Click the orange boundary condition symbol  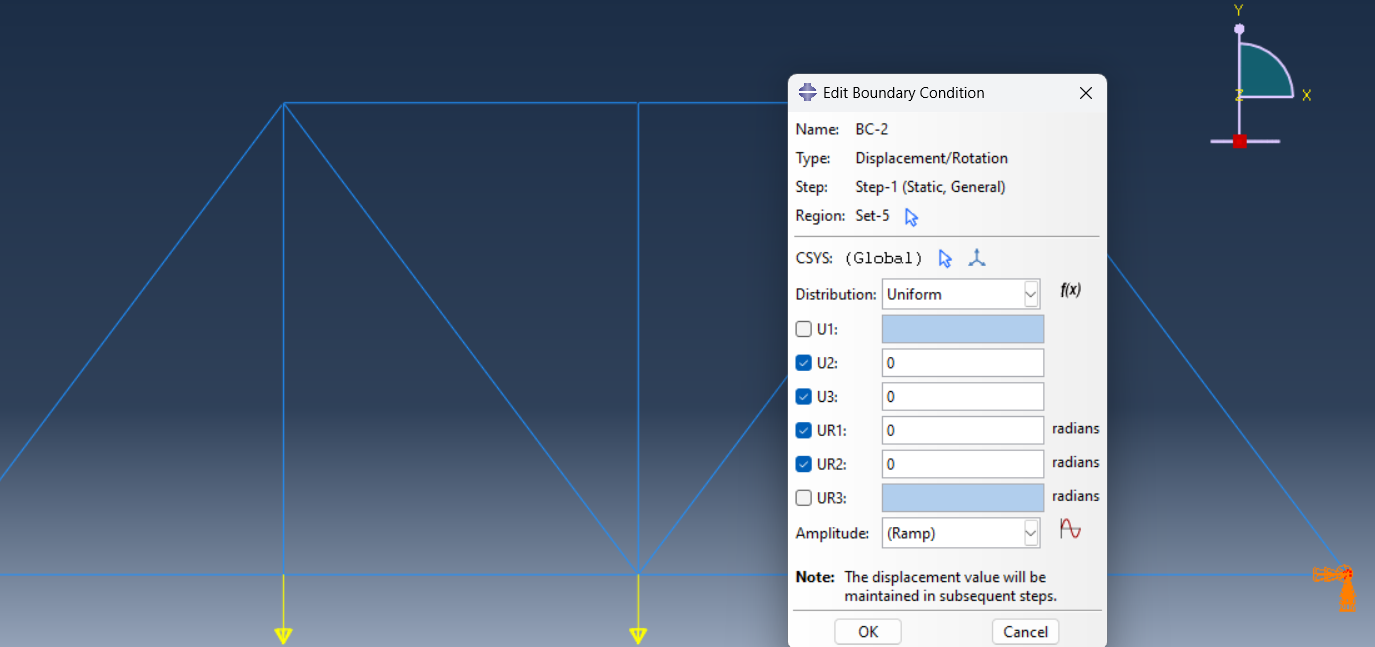[1337, 587]
